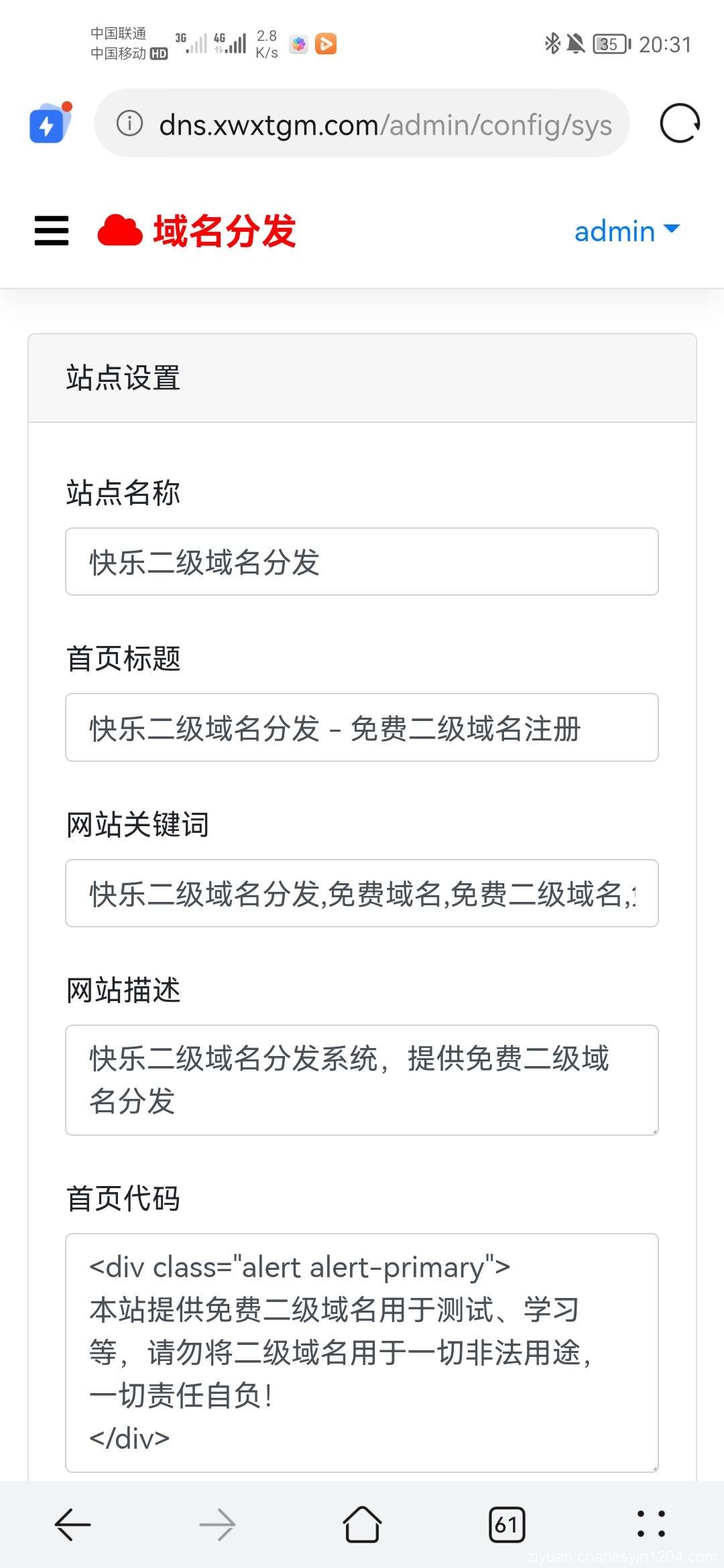Click the admin username link
This screenshot has width=724, height=1568.
coord(613,231)
